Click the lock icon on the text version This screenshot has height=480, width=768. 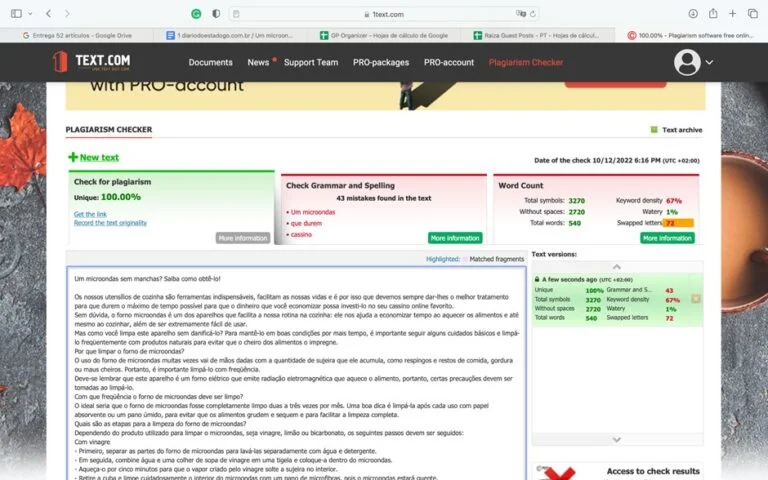537,279
